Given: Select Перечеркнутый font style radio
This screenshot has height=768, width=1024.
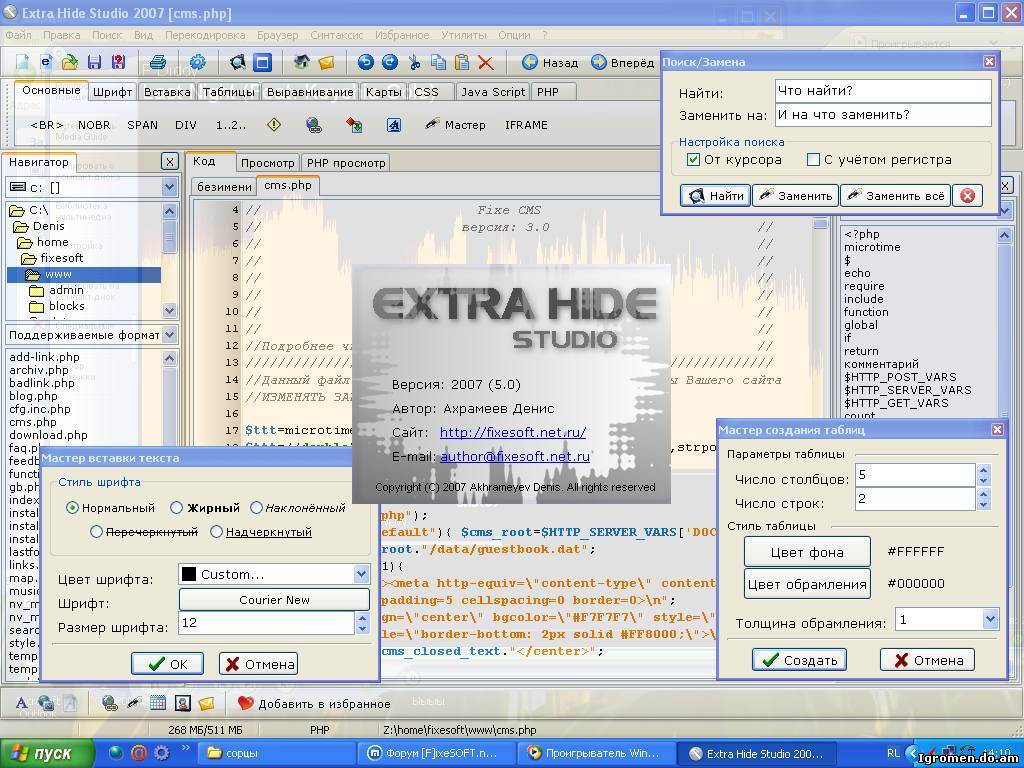Looking at the screenshot, I should pos(96,532).
